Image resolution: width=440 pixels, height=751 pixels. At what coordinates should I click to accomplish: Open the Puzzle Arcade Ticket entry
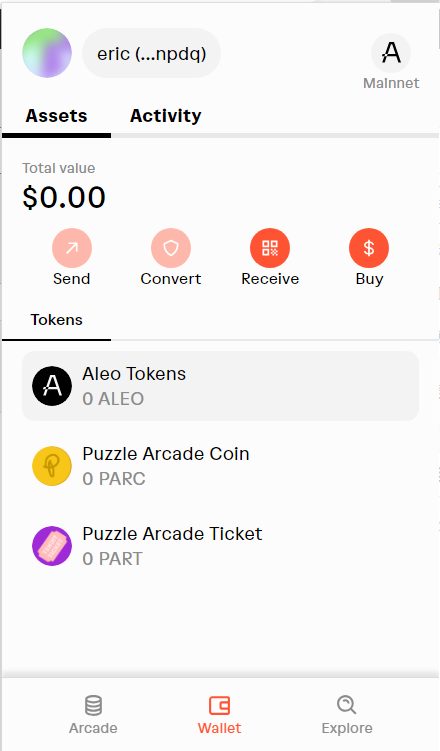pyautogui.click(x=220, y=546)
